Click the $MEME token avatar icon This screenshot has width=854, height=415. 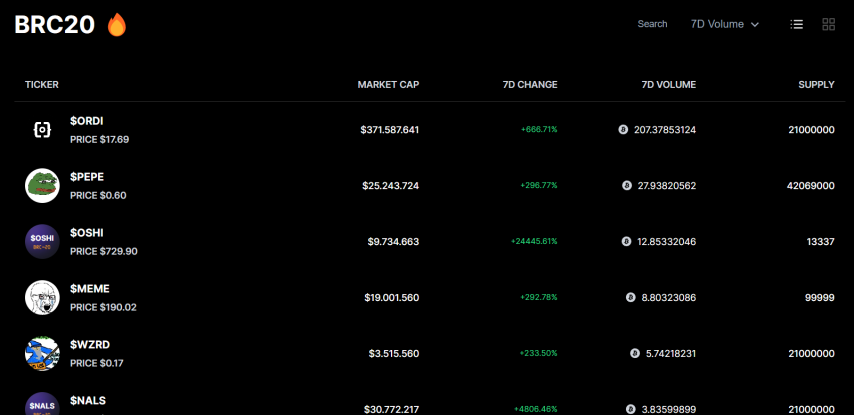[x=42, y=297]
